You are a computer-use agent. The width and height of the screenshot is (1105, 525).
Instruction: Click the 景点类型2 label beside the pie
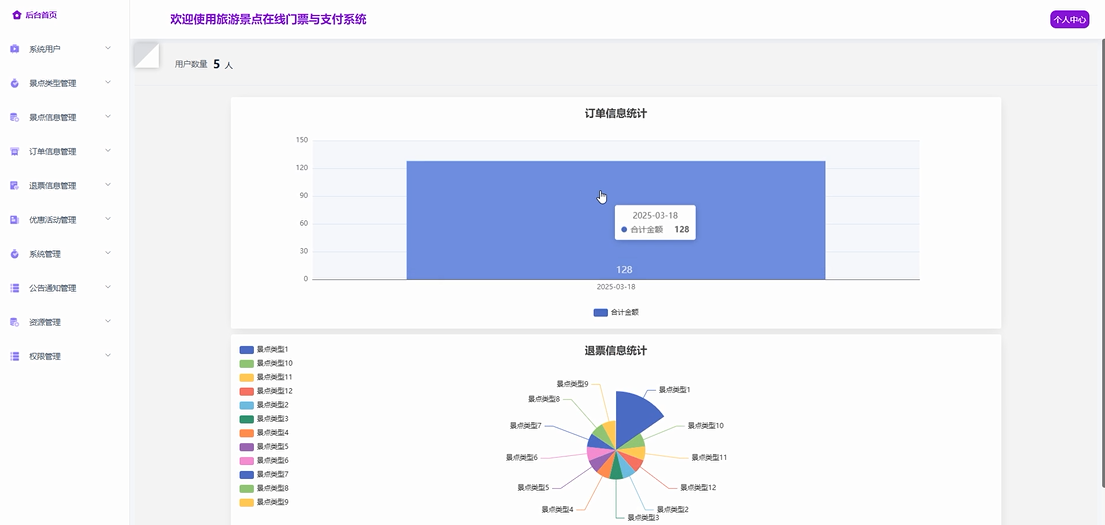click(x=672, y=509)
